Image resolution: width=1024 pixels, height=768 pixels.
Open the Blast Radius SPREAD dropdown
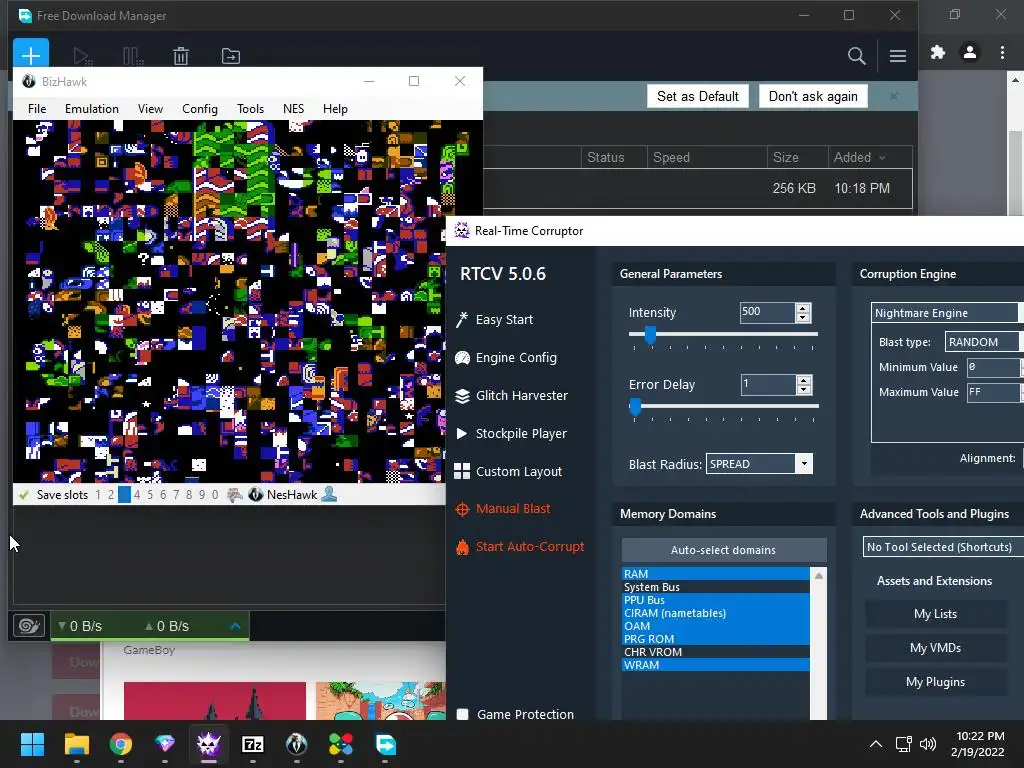(x=804, y=464)
